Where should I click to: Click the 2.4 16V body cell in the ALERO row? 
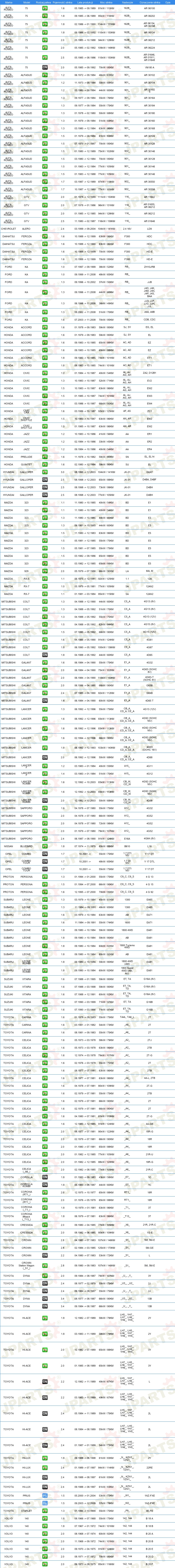127,229
